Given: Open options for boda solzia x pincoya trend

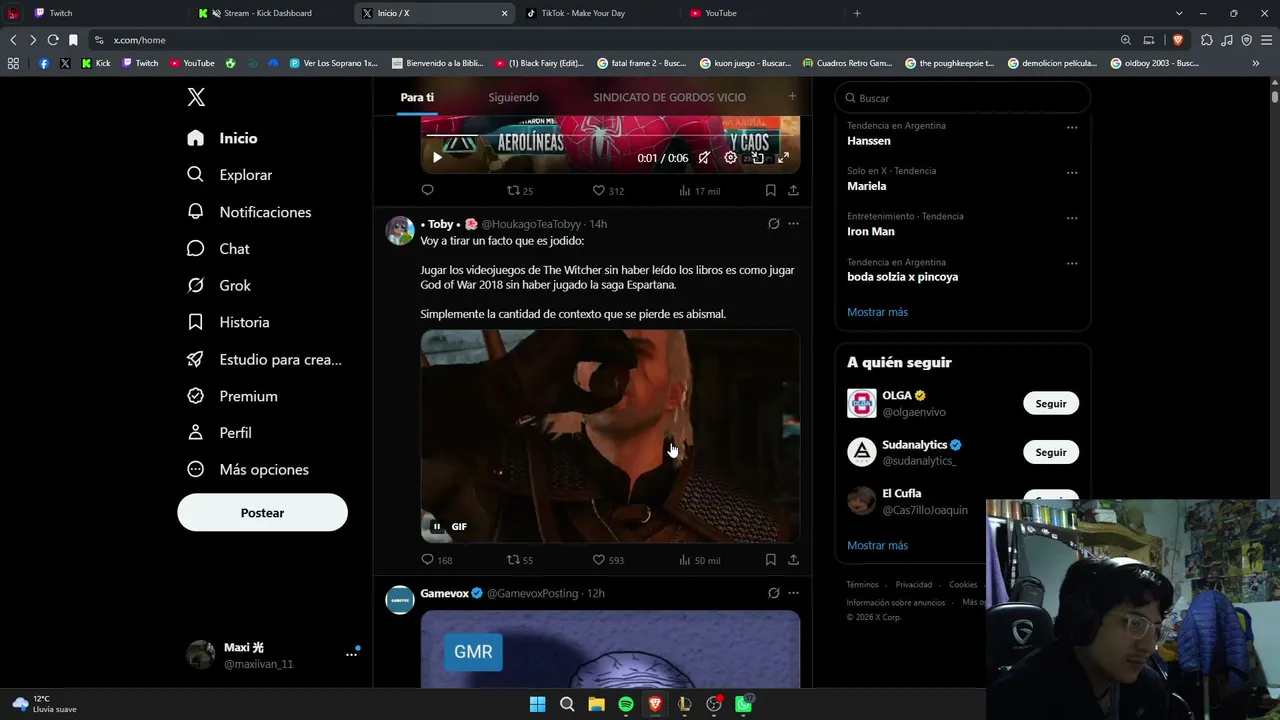Looking at the screenshot, I should (x=1072, y=263).
